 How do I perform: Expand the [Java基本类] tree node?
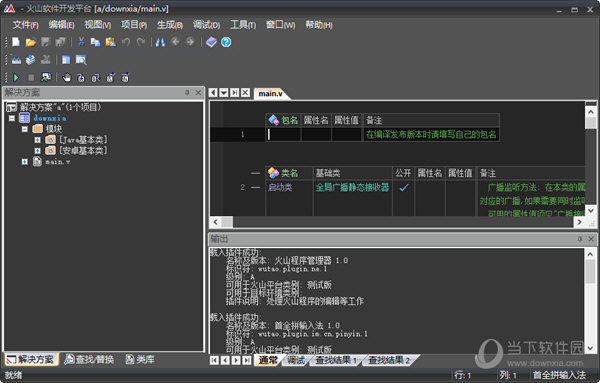(x=38, y=140)
